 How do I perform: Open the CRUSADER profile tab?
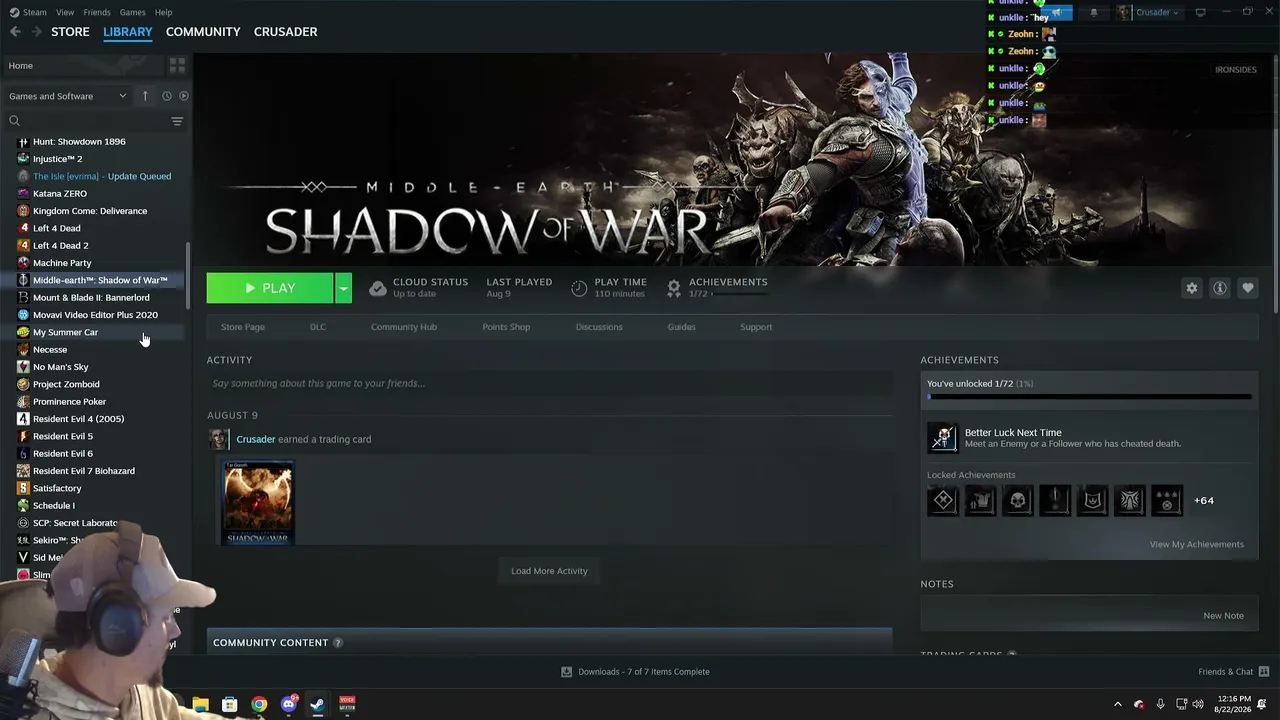285,32
